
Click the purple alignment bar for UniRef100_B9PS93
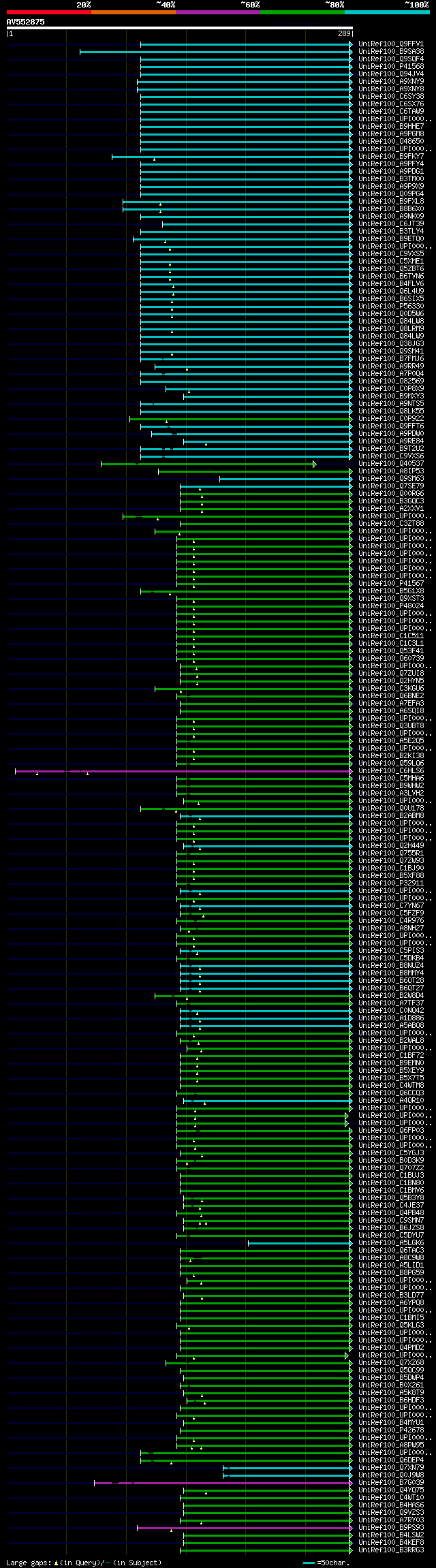coord(245,1528)
